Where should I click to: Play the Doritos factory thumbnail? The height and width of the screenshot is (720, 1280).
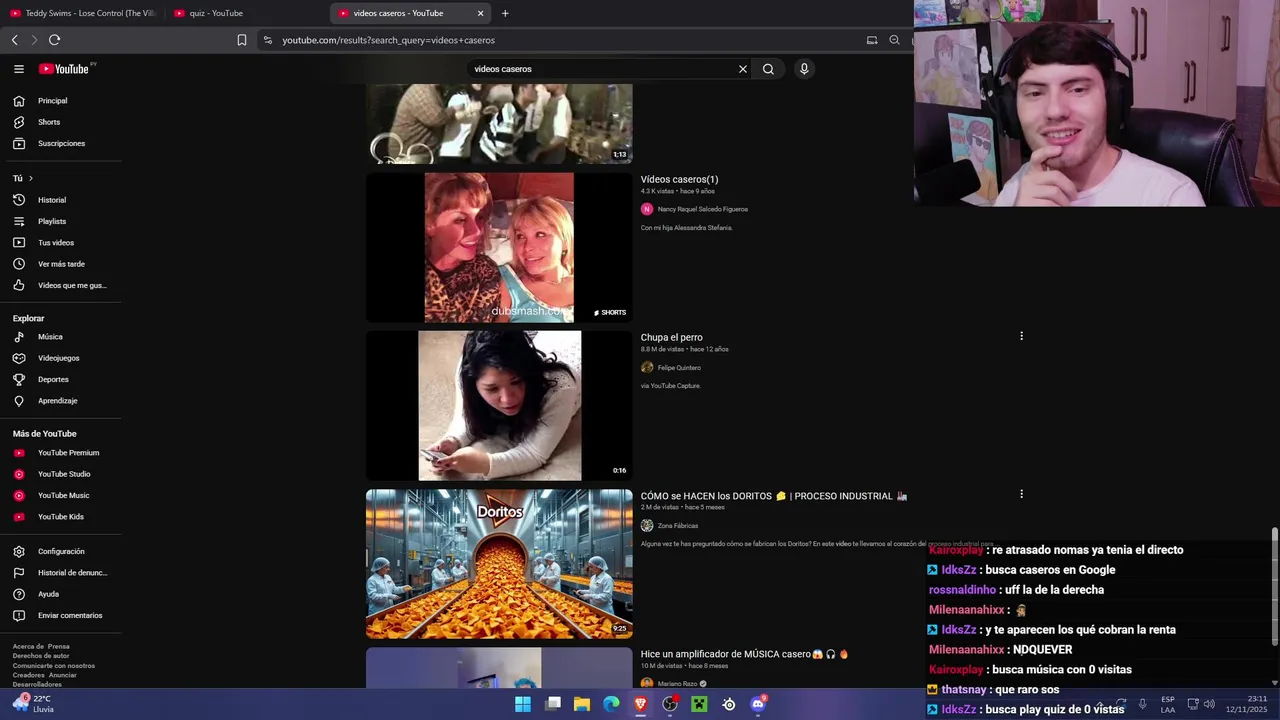click(499, 564)
